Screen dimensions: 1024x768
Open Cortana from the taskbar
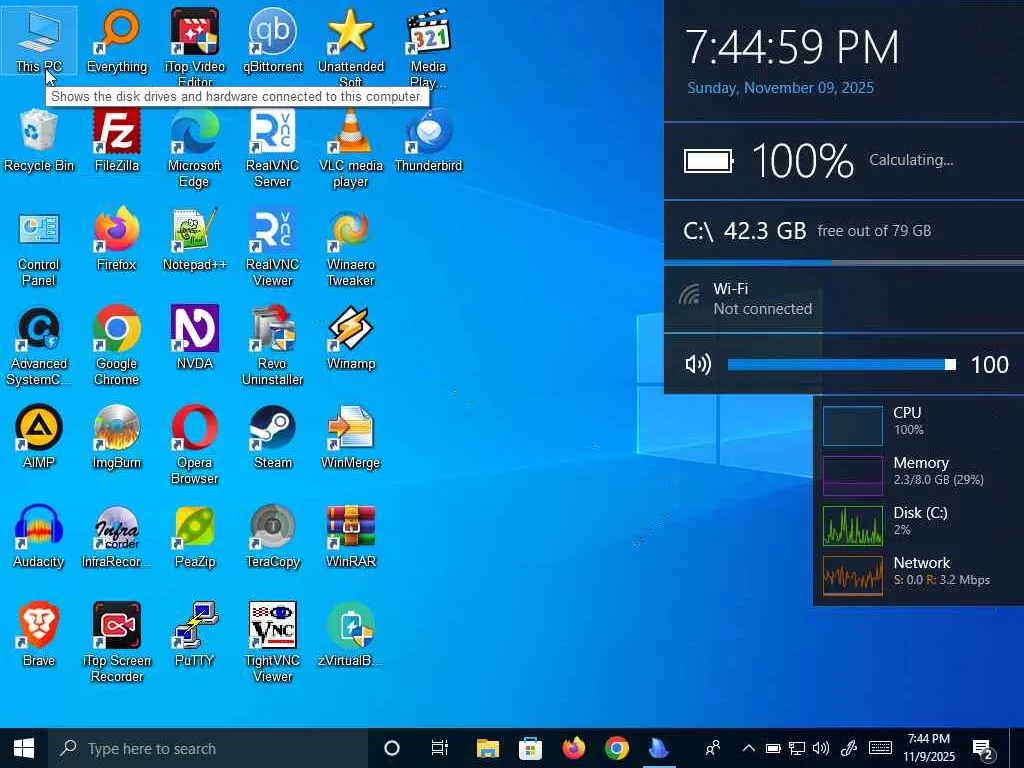392,748
